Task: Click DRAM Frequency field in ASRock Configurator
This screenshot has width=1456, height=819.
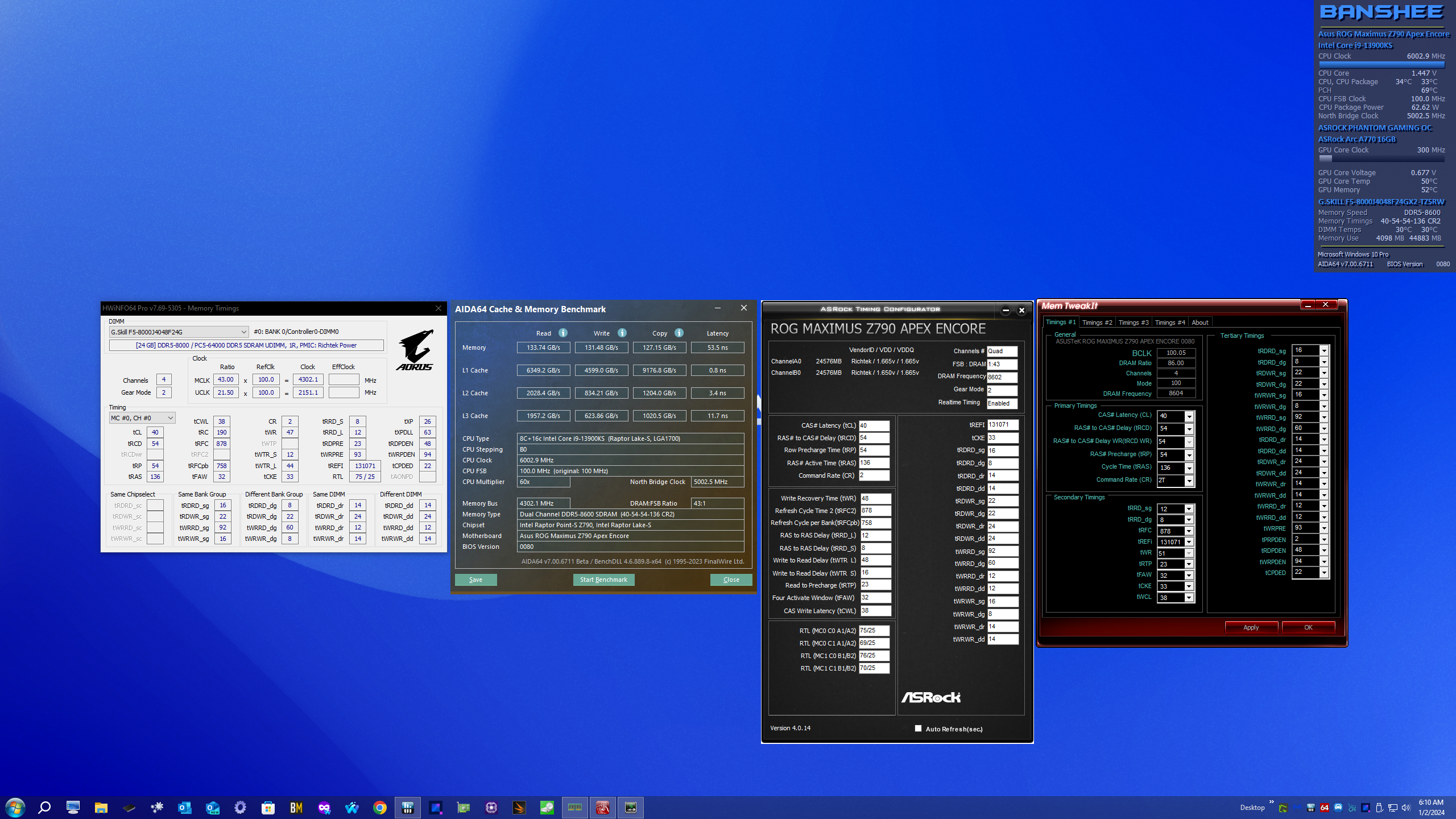Action: tap(1002, 377)
